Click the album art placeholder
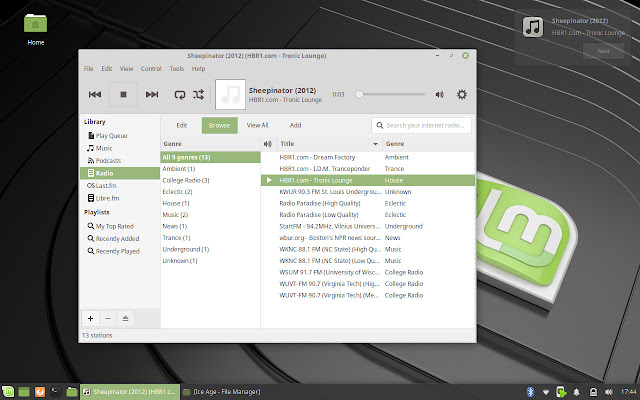The height and width of the screenshot is (400, 640). [231, 94]
